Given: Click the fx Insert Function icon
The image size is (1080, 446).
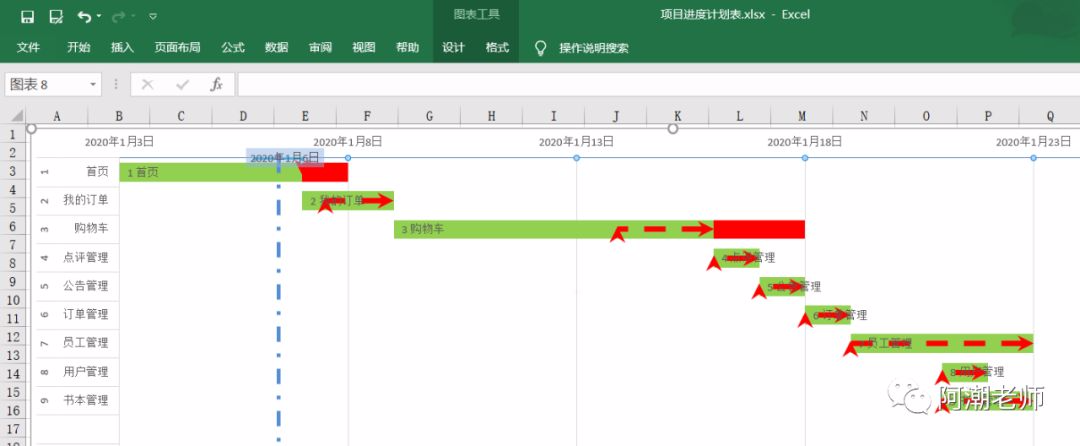Looking at the screenshot, I should 216,85.
